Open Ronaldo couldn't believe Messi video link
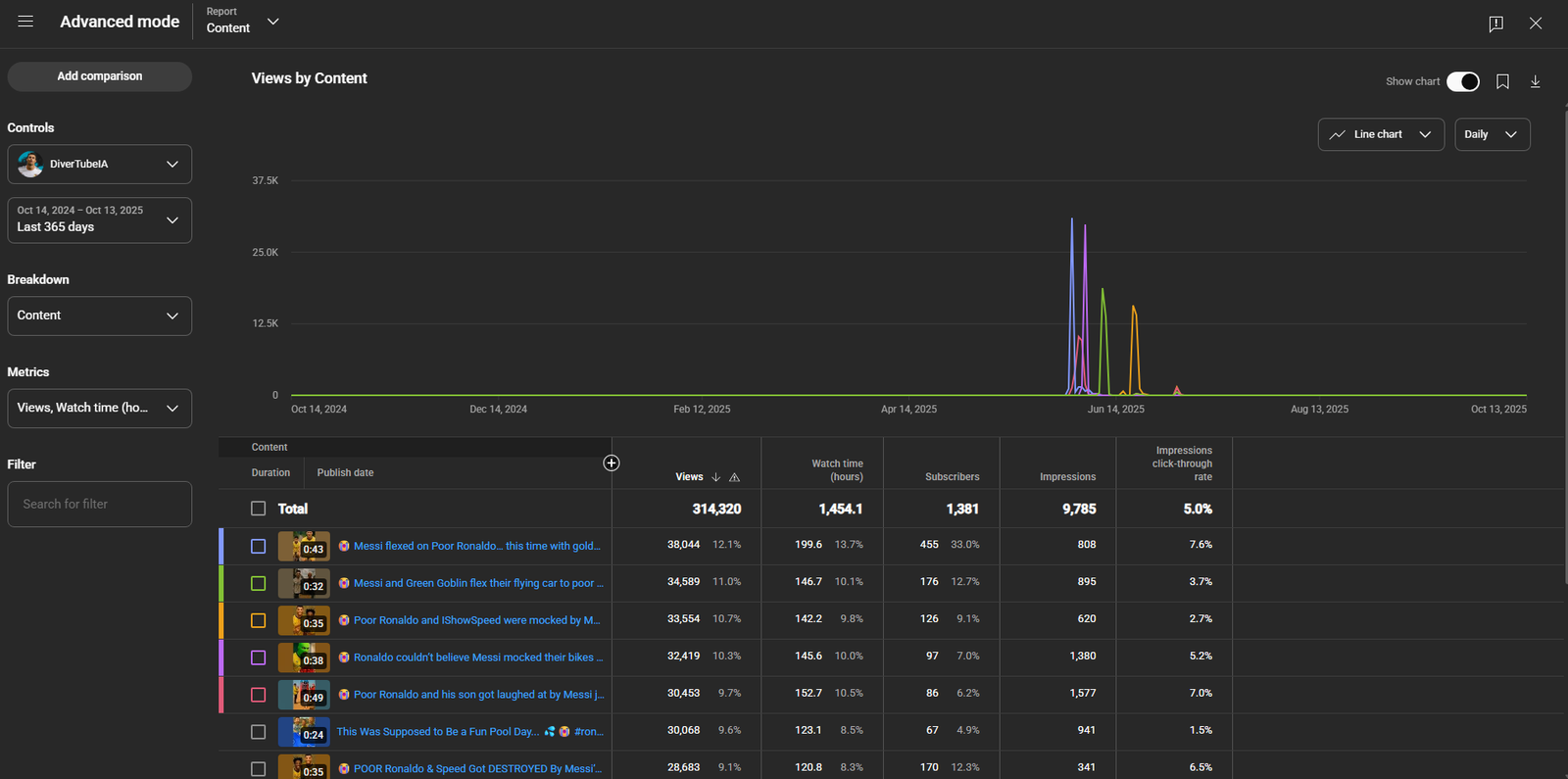 click(478, 657)
